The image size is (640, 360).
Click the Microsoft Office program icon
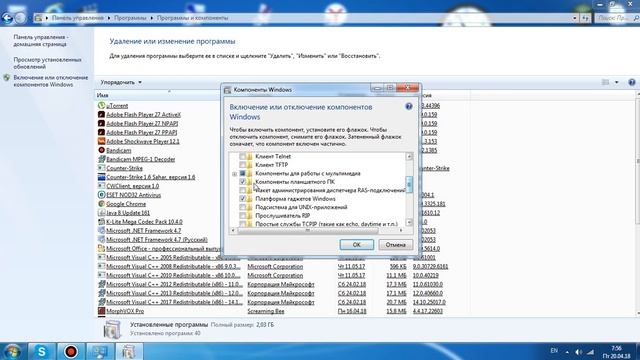(101, 249)
